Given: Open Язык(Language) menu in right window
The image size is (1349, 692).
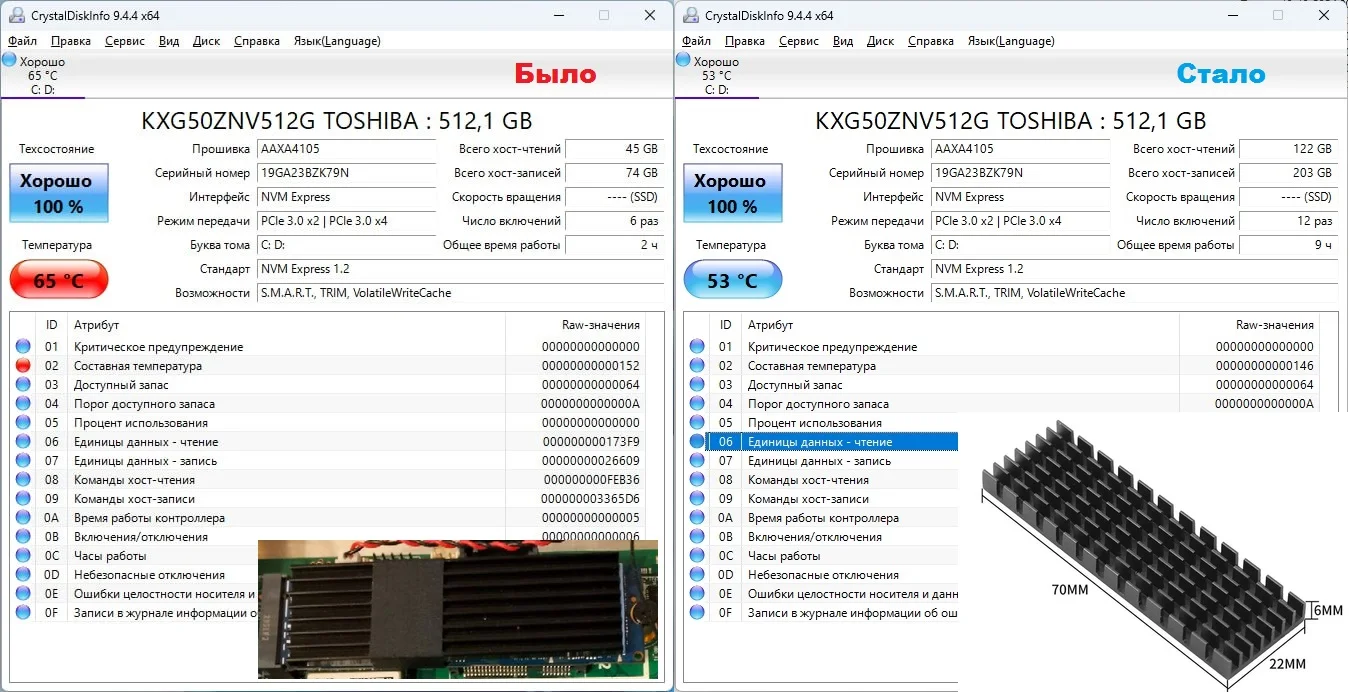Looking at the screenshot, I should 1011,41.
